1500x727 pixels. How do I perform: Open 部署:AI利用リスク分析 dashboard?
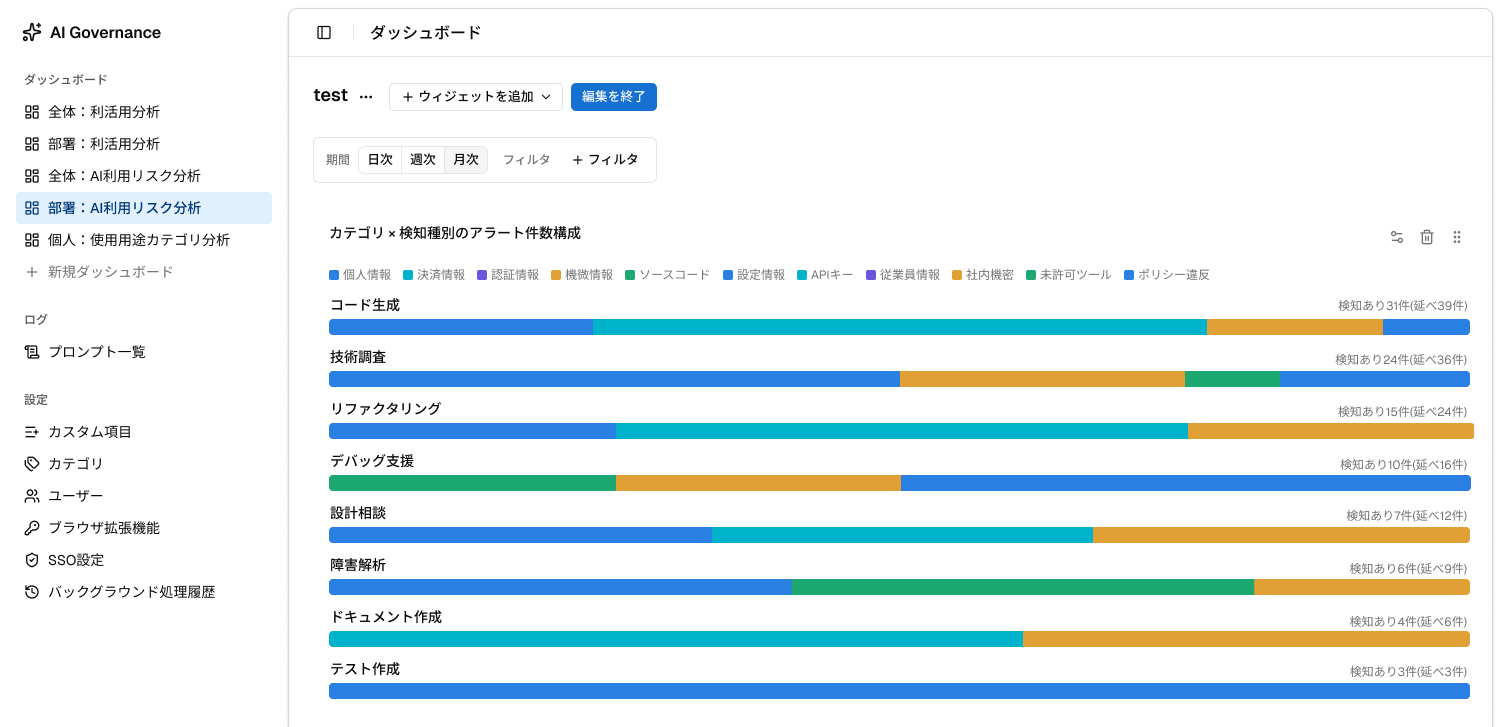coord(144,208)
